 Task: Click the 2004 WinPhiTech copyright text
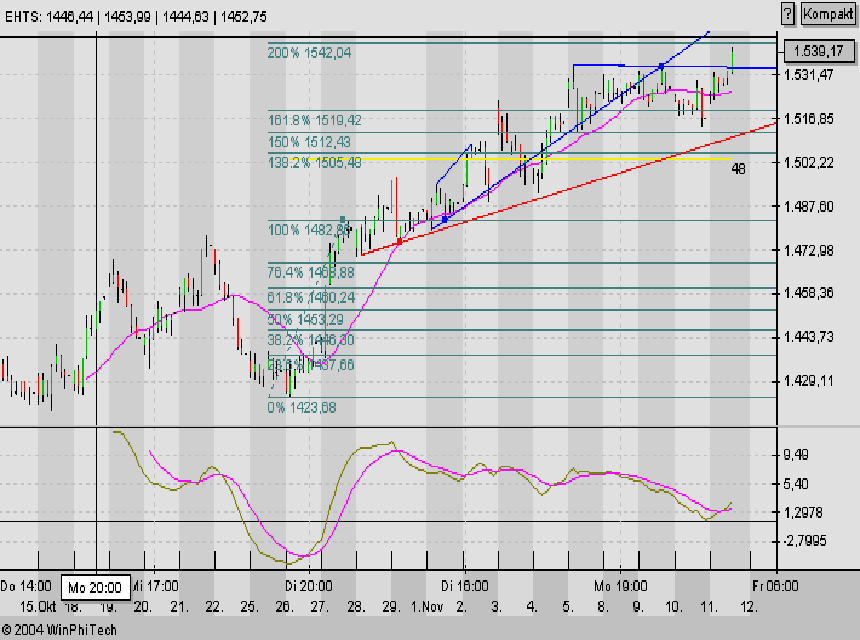[x=59, y=629]
